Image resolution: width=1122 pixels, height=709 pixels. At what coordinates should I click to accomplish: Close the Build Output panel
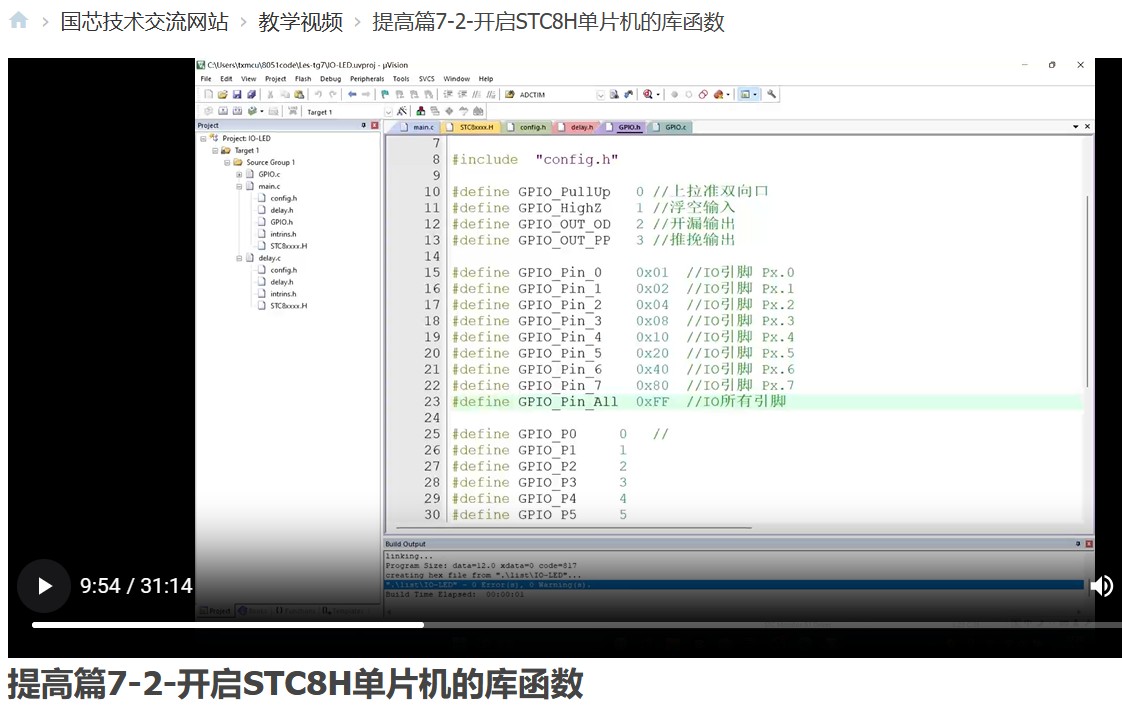click(1089, 544)
